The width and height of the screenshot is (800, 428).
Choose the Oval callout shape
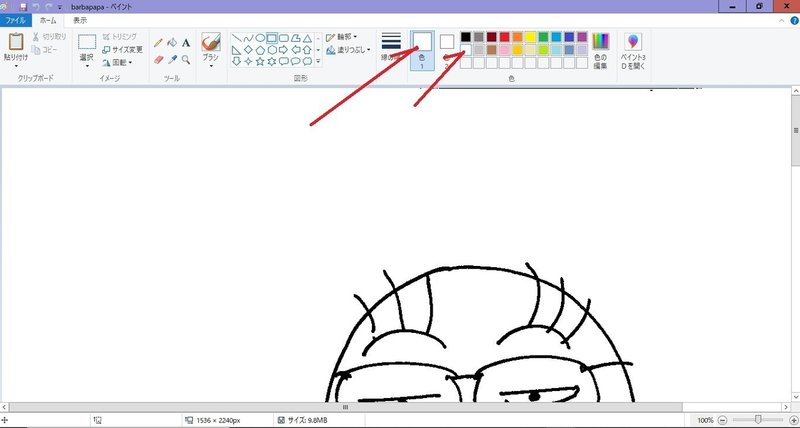295,62
